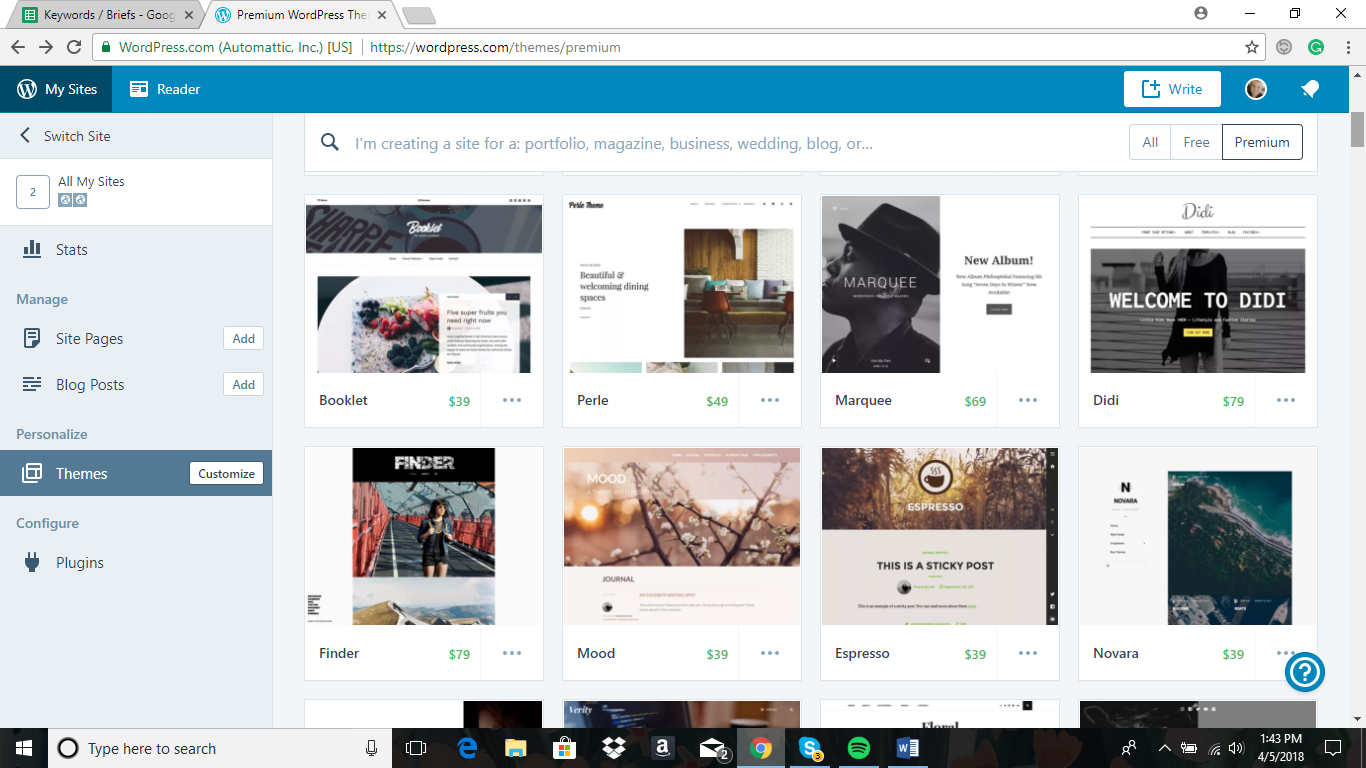This screenshot has height=768, width=1366.
Task: Open more options for Mood theme
Action: (x=770, y=653)
